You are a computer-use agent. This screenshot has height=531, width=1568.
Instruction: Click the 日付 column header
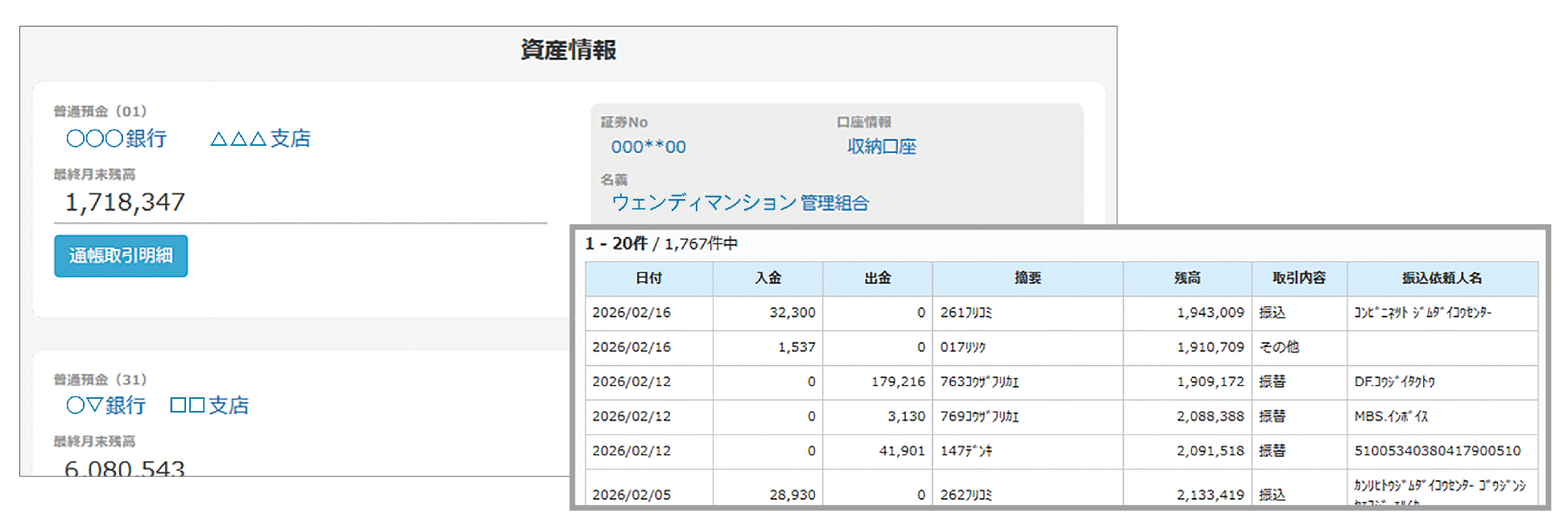(649, 278)
